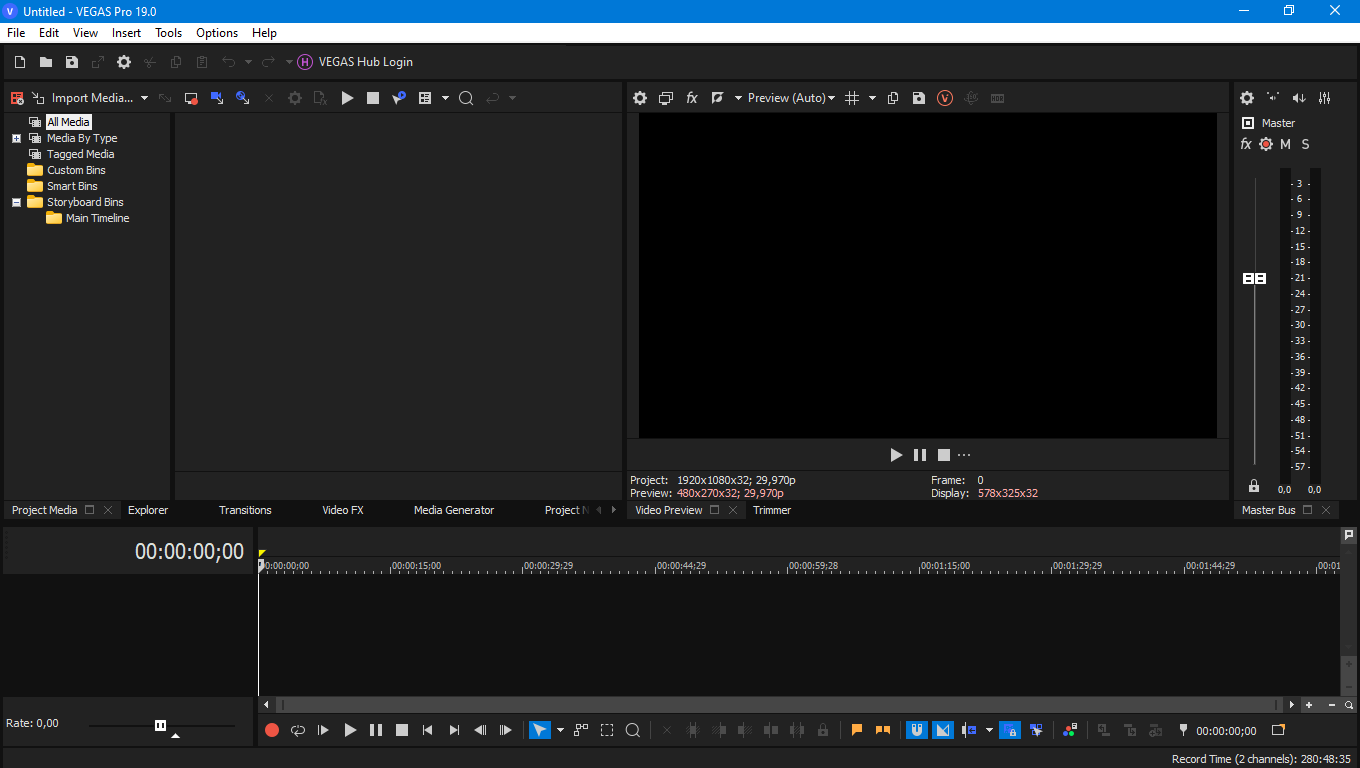This screenshot has height=768, width=1360.
Task: Select the Tagged Media tree item
Action: [80, 154]
